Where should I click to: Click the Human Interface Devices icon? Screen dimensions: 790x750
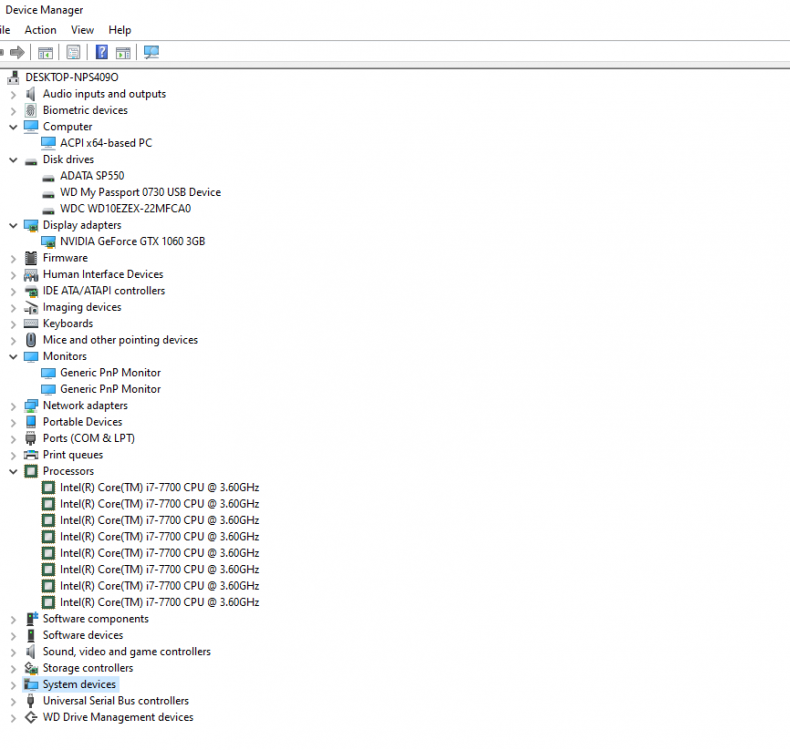pos(31,275)
